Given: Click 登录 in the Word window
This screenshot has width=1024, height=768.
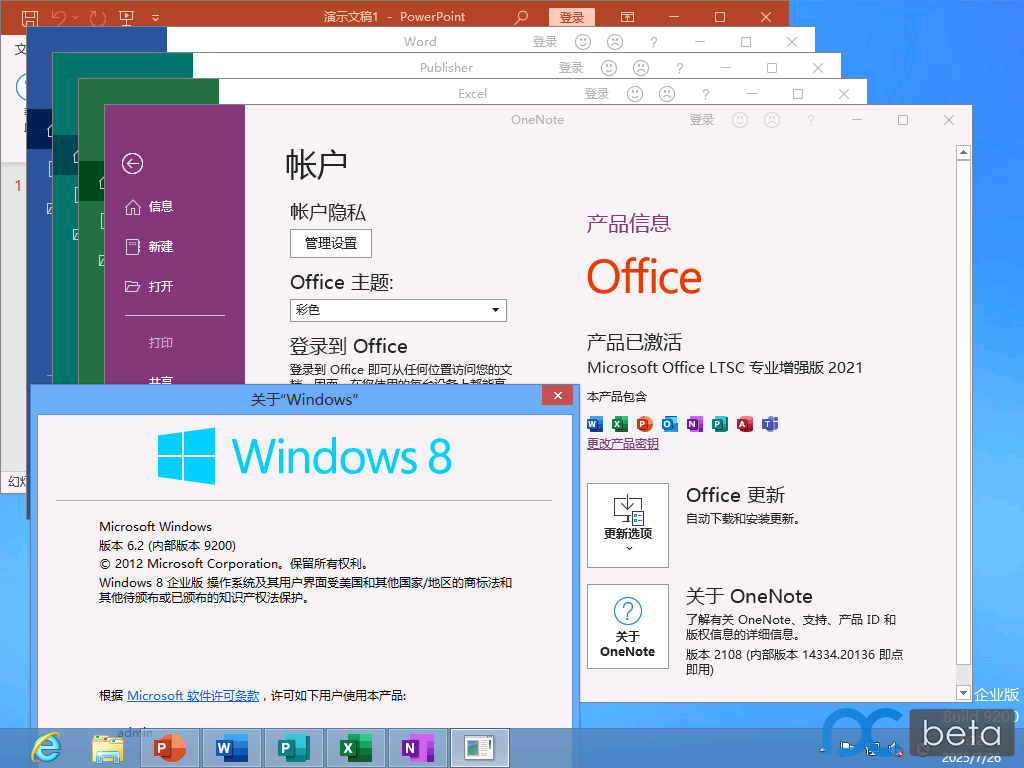Looking at the screenshot, I should coord(545,42).
